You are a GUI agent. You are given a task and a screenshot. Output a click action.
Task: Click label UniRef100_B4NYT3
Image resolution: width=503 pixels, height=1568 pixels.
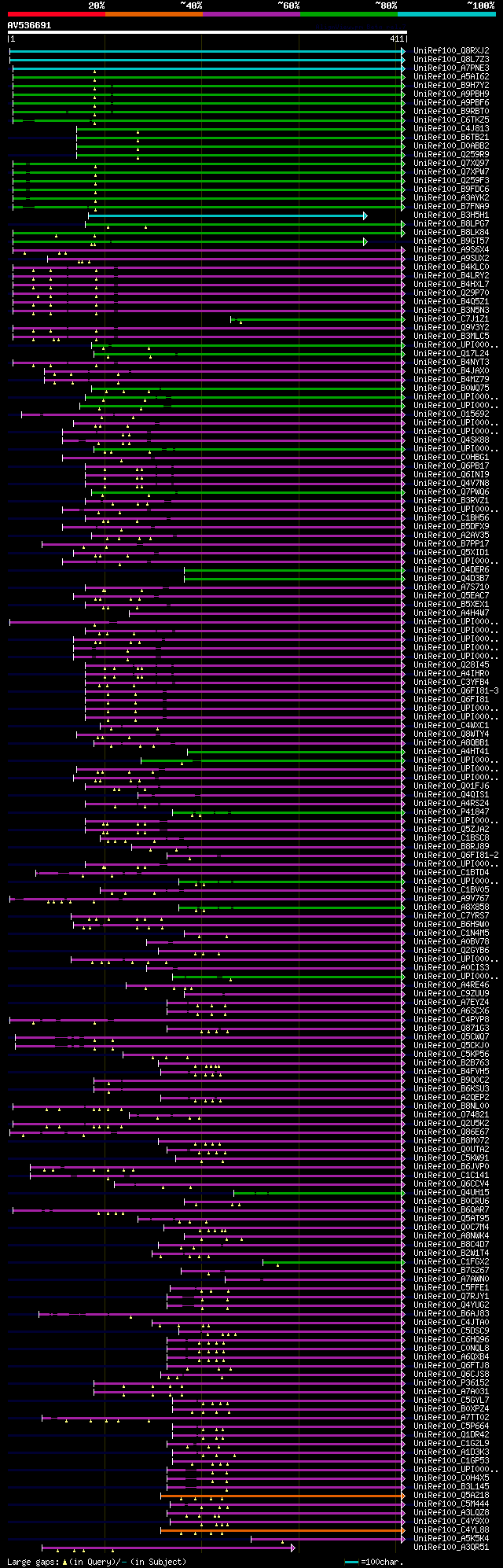[451, 363]
